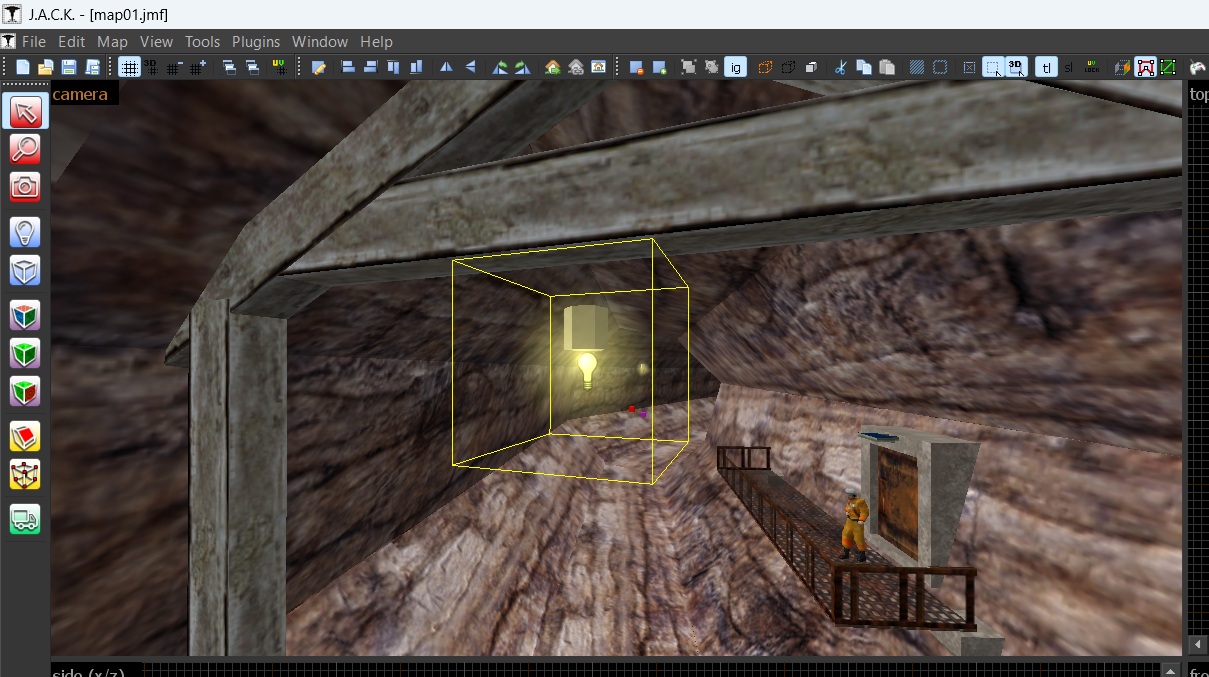This screenshot has width=1209, height=677.
Task: Open the Plugins menu
Action: click(x=256, y=42)
